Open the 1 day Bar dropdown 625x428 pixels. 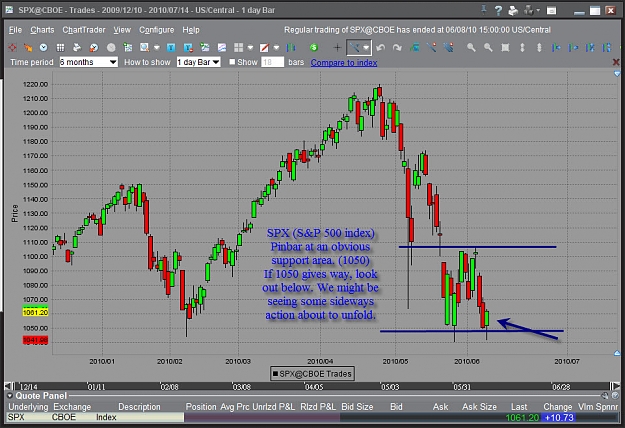pyautogui.click(x=199, y=62)
